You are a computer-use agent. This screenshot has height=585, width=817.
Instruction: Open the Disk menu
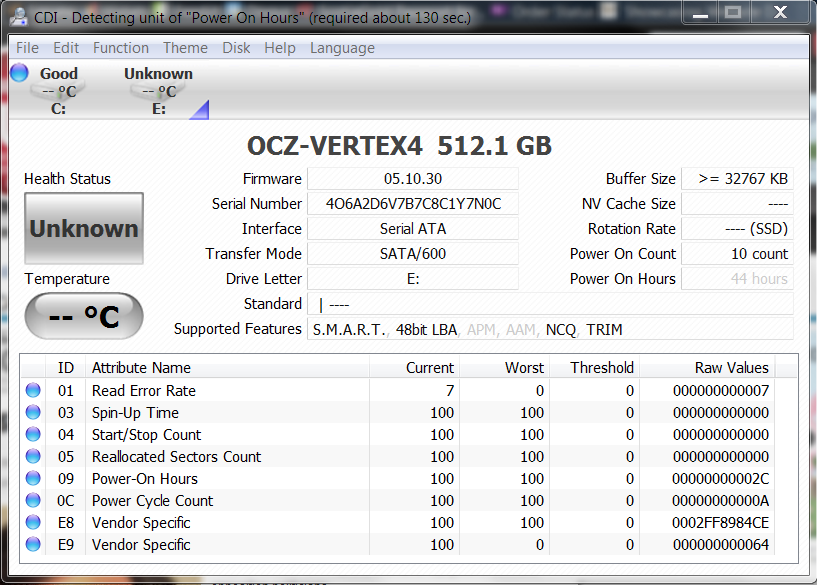click(236, 48)
